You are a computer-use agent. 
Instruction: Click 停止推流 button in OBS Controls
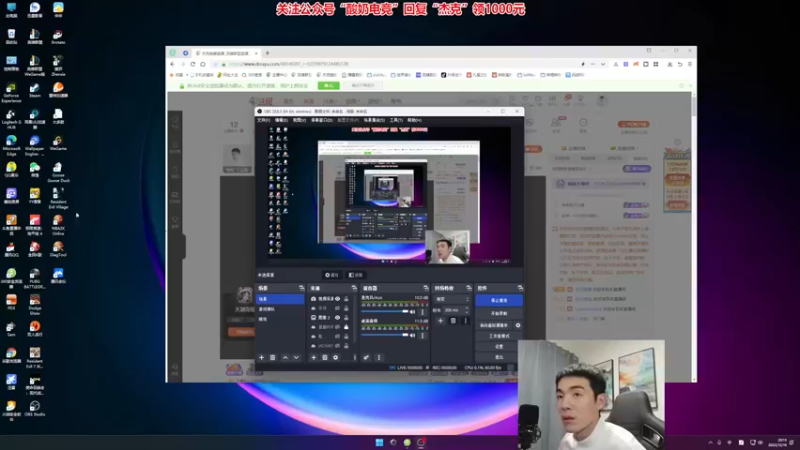(499, 301)
